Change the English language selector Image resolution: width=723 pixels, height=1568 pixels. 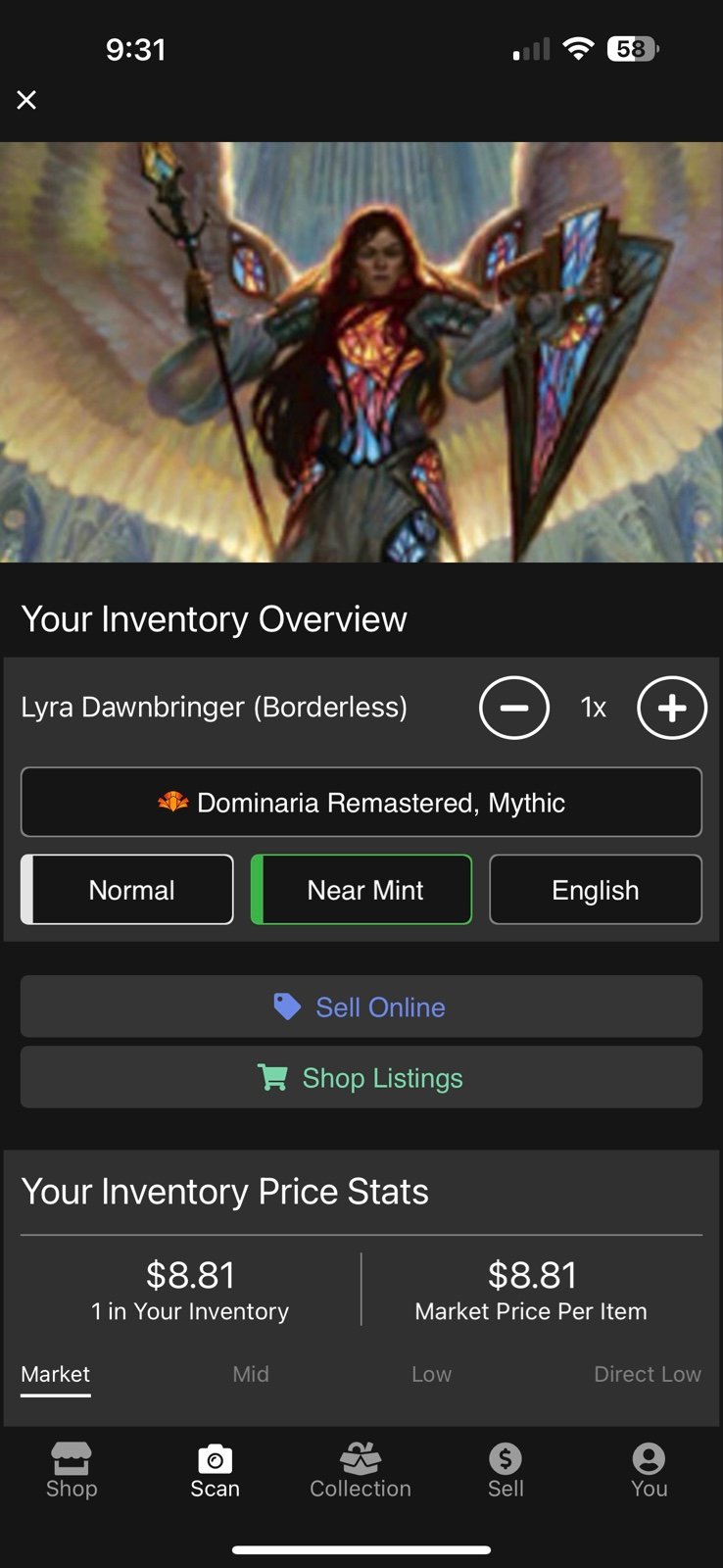(596, 890)
